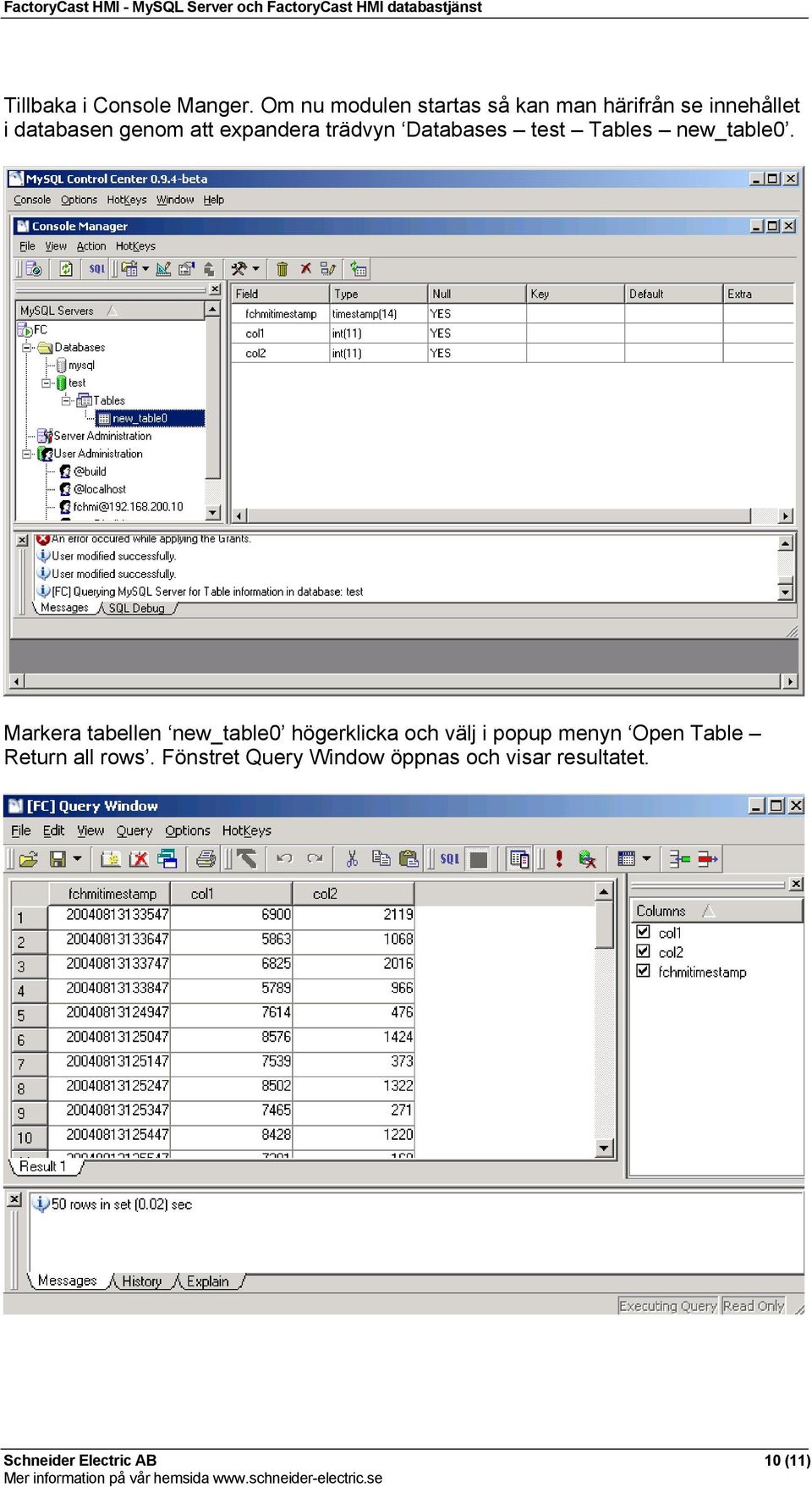Open the grid view dropdown arrow
Viewport: 812px width, 1487px height.
[647, 859]
